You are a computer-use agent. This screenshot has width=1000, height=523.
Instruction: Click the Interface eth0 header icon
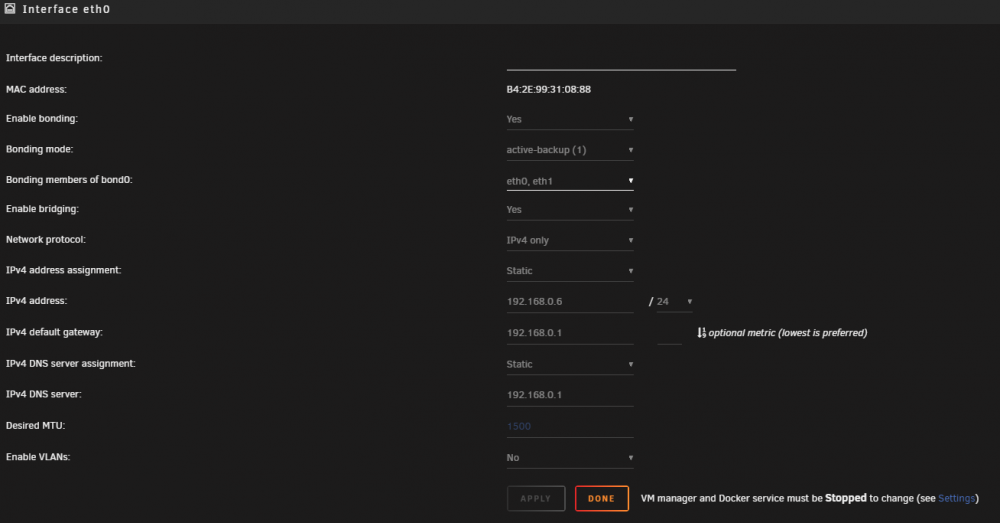coord(10,8)
